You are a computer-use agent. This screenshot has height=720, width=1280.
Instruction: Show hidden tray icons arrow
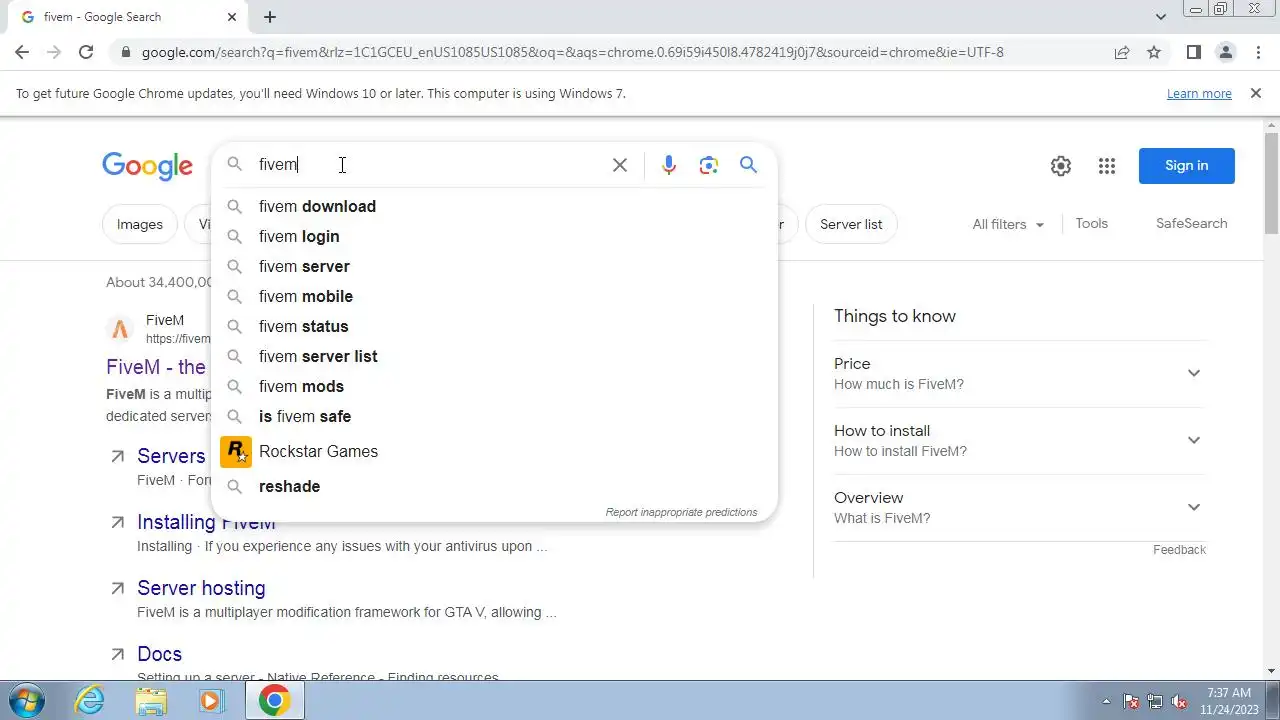pos(1106,701)
